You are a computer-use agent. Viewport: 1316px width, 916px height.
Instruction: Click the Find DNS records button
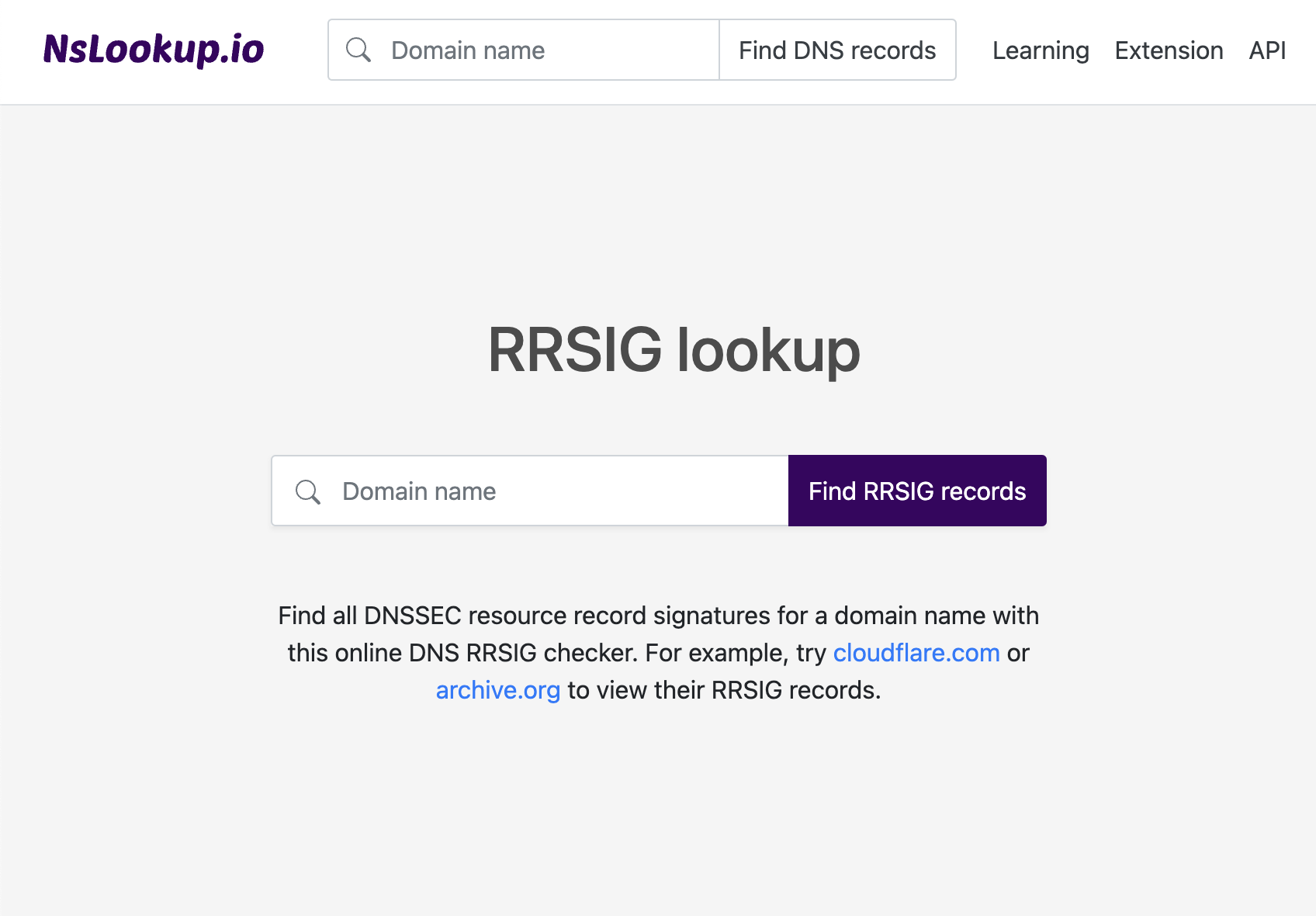tap(837, 50)
